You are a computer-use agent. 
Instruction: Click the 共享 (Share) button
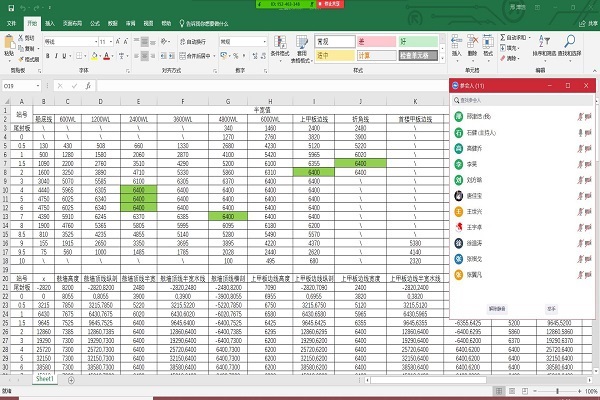[x=588, y=20]
